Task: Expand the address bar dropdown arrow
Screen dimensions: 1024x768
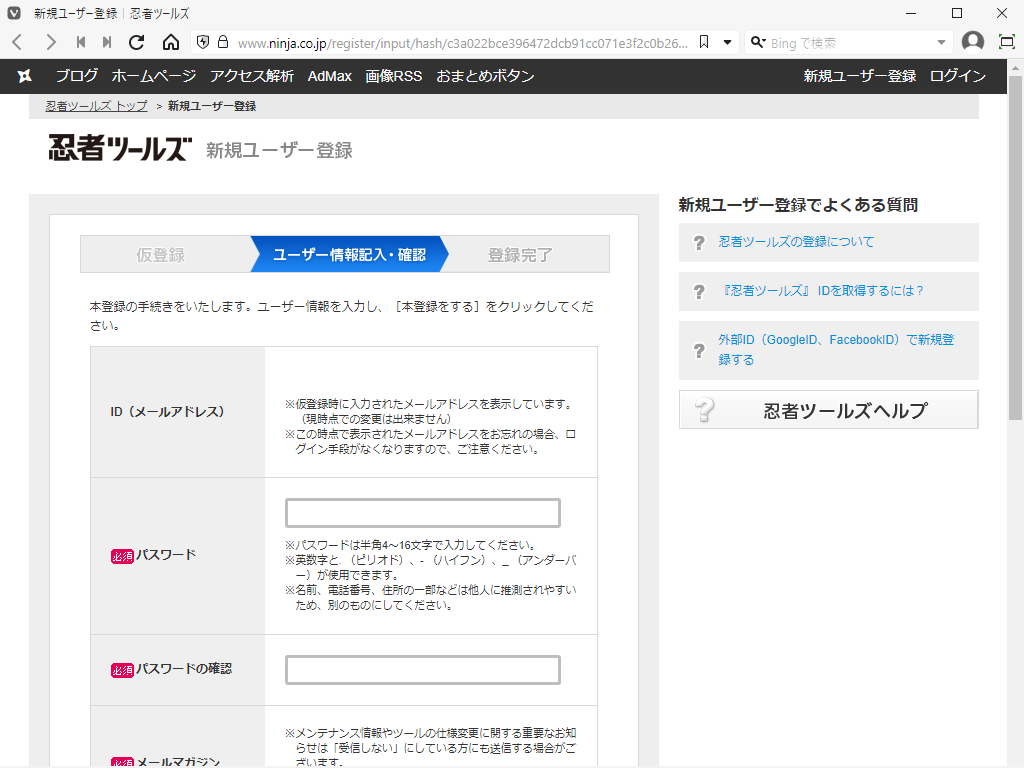Action: tap(728, 42)
